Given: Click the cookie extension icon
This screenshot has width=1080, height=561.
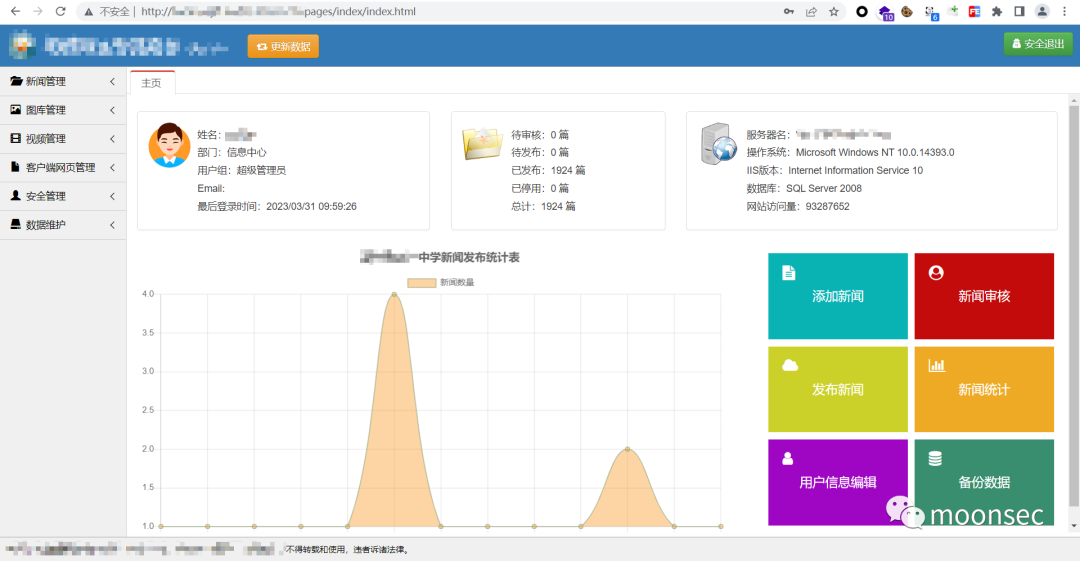Looking at the screenshot, I should click(907, 12).
